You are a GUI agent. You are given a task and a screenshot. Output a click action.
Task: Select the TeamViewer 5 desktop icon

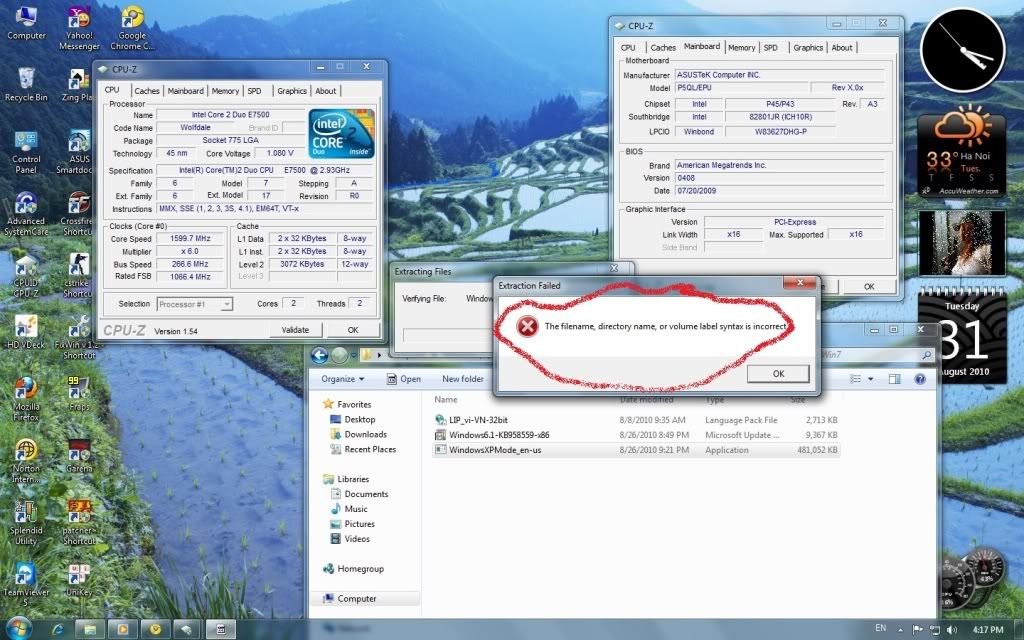coord(26,584)
